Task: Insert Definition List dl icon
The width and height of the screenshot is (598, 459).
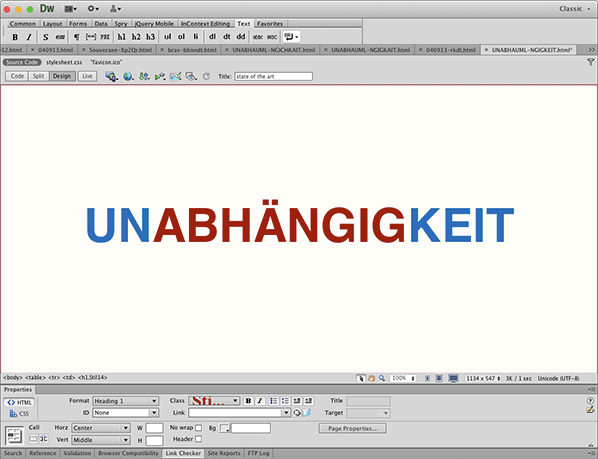Action: [212, 37]
